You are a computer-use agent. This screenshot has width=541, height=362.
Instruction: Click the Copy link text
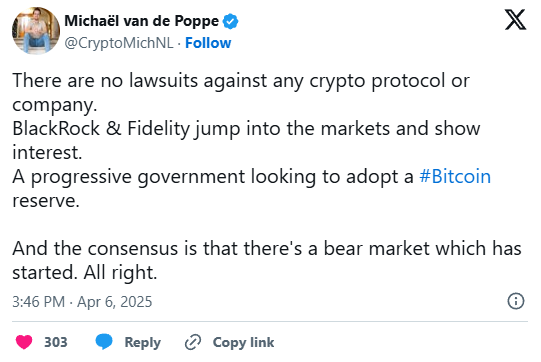pyautogui.click(x=243, y=342)
